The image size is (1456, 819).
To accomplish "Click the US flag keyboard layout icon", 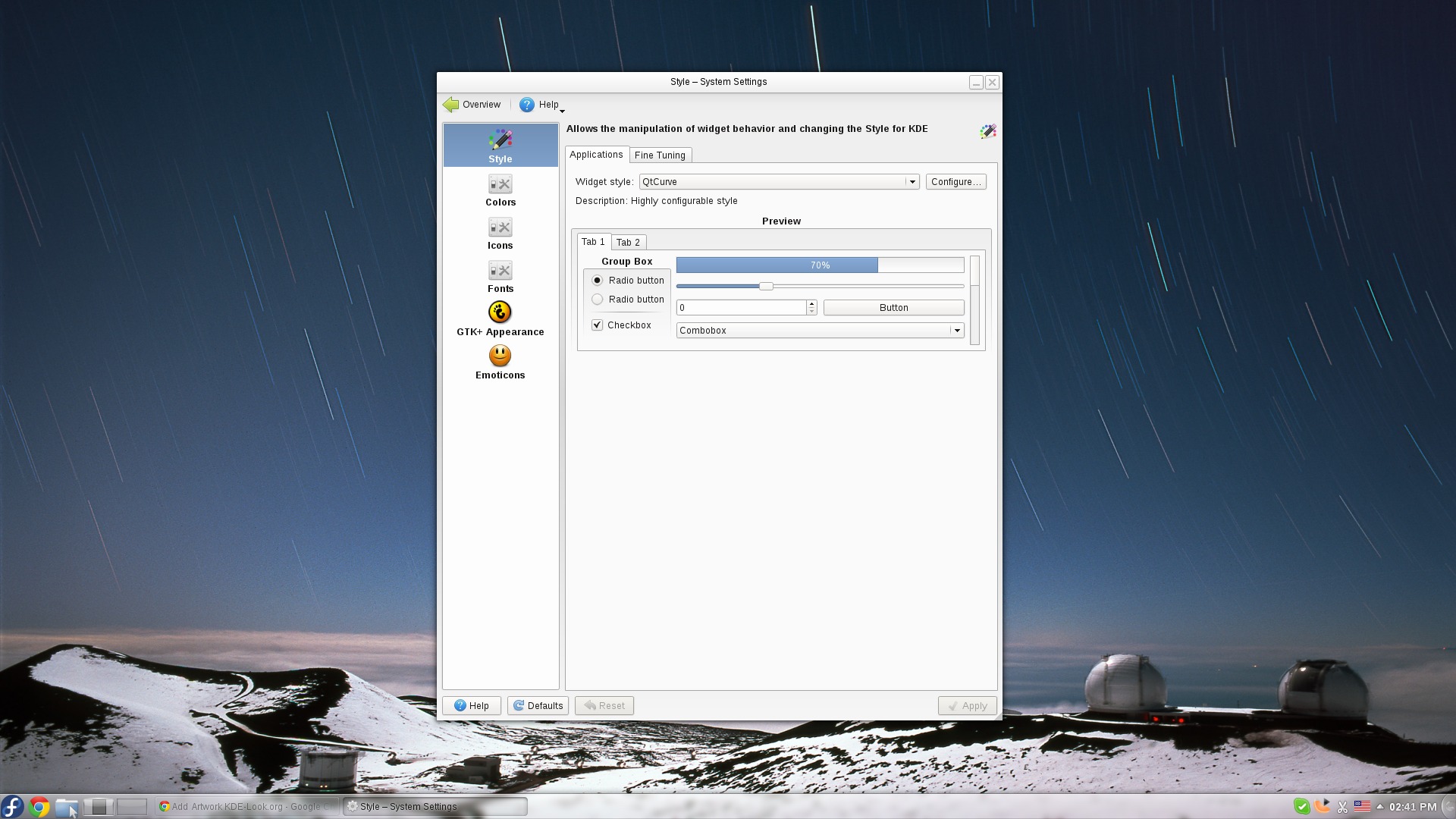I will (x=1362, y=806).
